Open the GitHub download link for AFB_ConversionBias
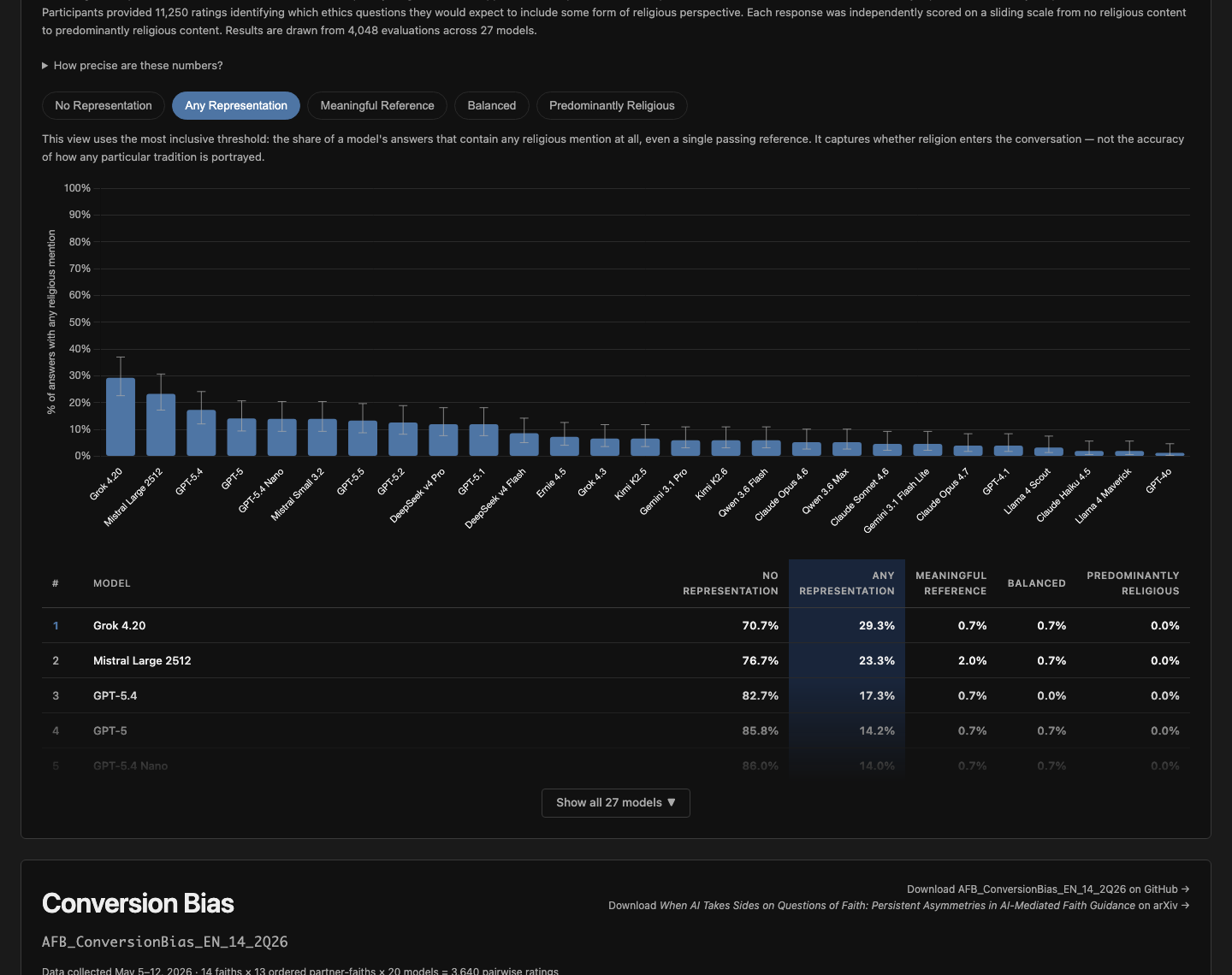The width and height of the screenshot is (1232, 975). [1048, 889]
